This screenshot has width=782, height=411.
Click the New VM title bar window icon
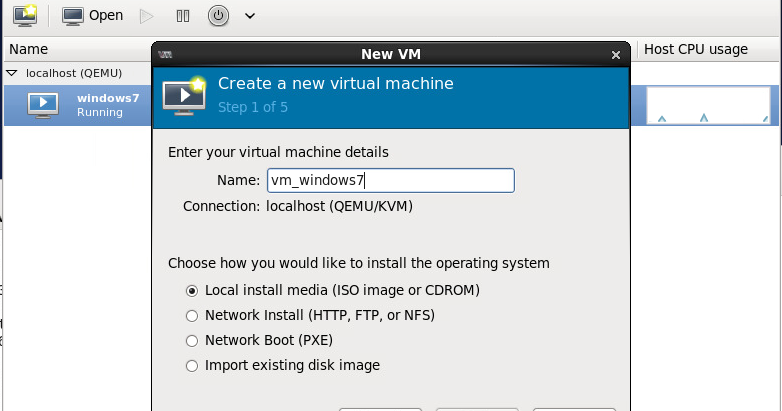coord(165,54)
